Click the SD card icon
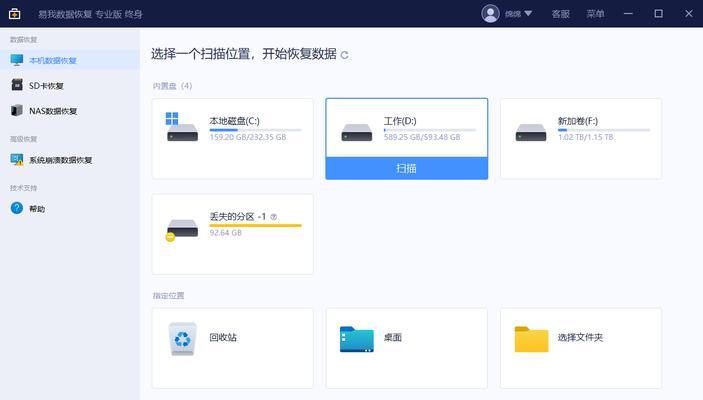The height and width of the screenshot is (400, 703). [17, 85]
